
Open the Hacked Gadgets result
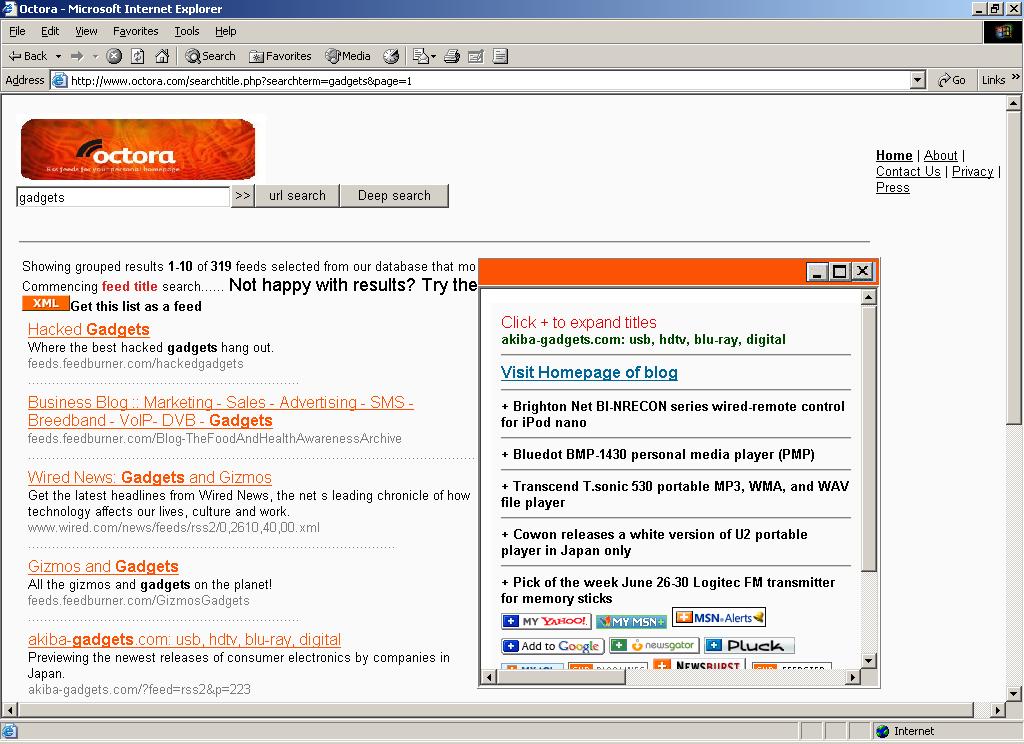[89, 329]
